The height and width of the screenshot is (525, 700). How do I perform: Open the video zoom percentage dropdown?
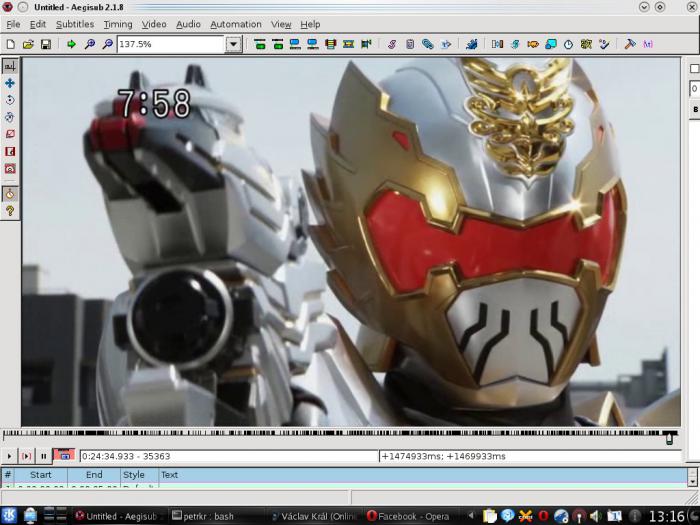pyautogui.click(x=233, y=44)
